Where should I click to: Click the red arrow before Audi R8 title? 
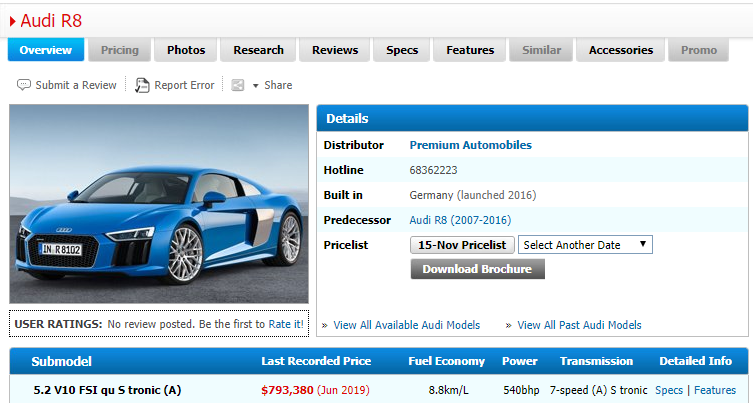[12, 21]
